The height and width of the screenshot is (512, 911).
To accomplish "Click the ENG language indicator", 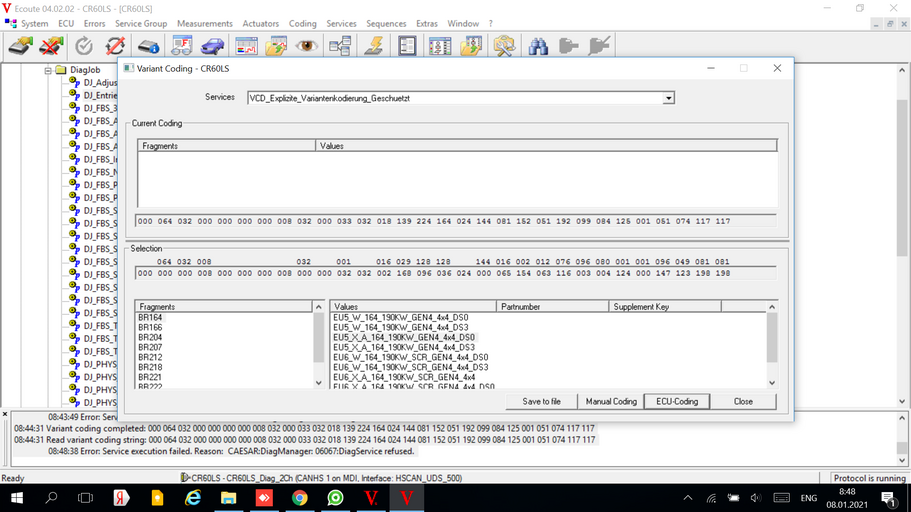I will coord(809,498).
